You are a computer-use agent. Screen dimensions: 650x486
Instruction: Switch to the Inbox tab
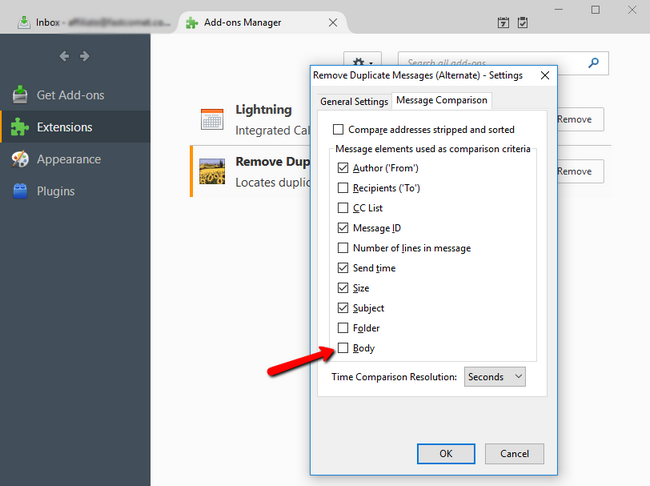[x=94, y=22]
